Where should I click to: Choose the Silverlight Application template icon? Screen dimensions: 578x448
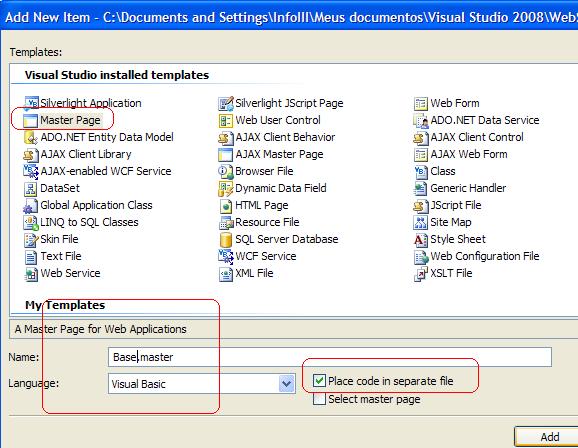(x=31, y=103)
